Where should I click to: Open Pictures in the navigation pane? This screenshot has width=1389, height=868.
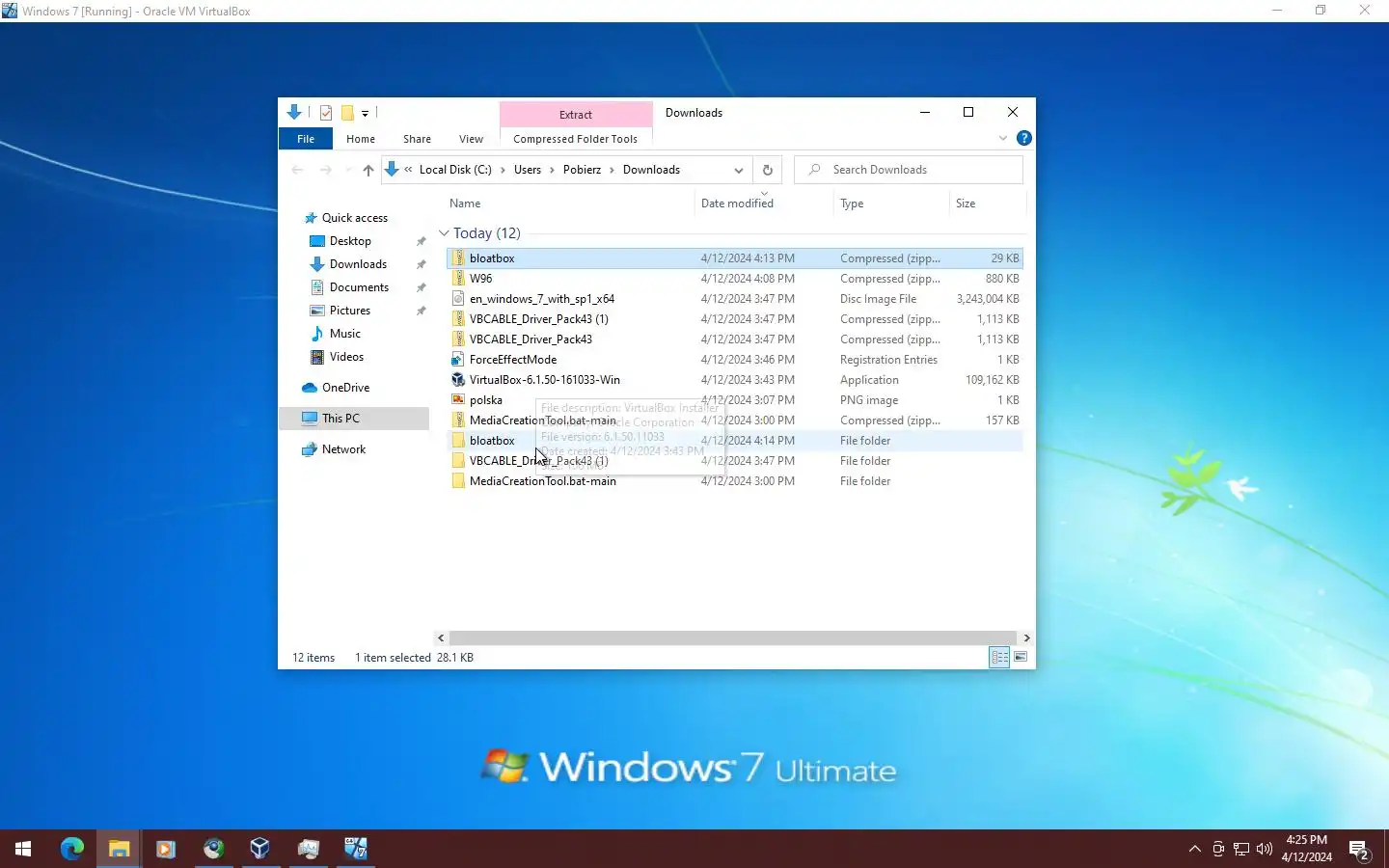click(x=349, y=311)
